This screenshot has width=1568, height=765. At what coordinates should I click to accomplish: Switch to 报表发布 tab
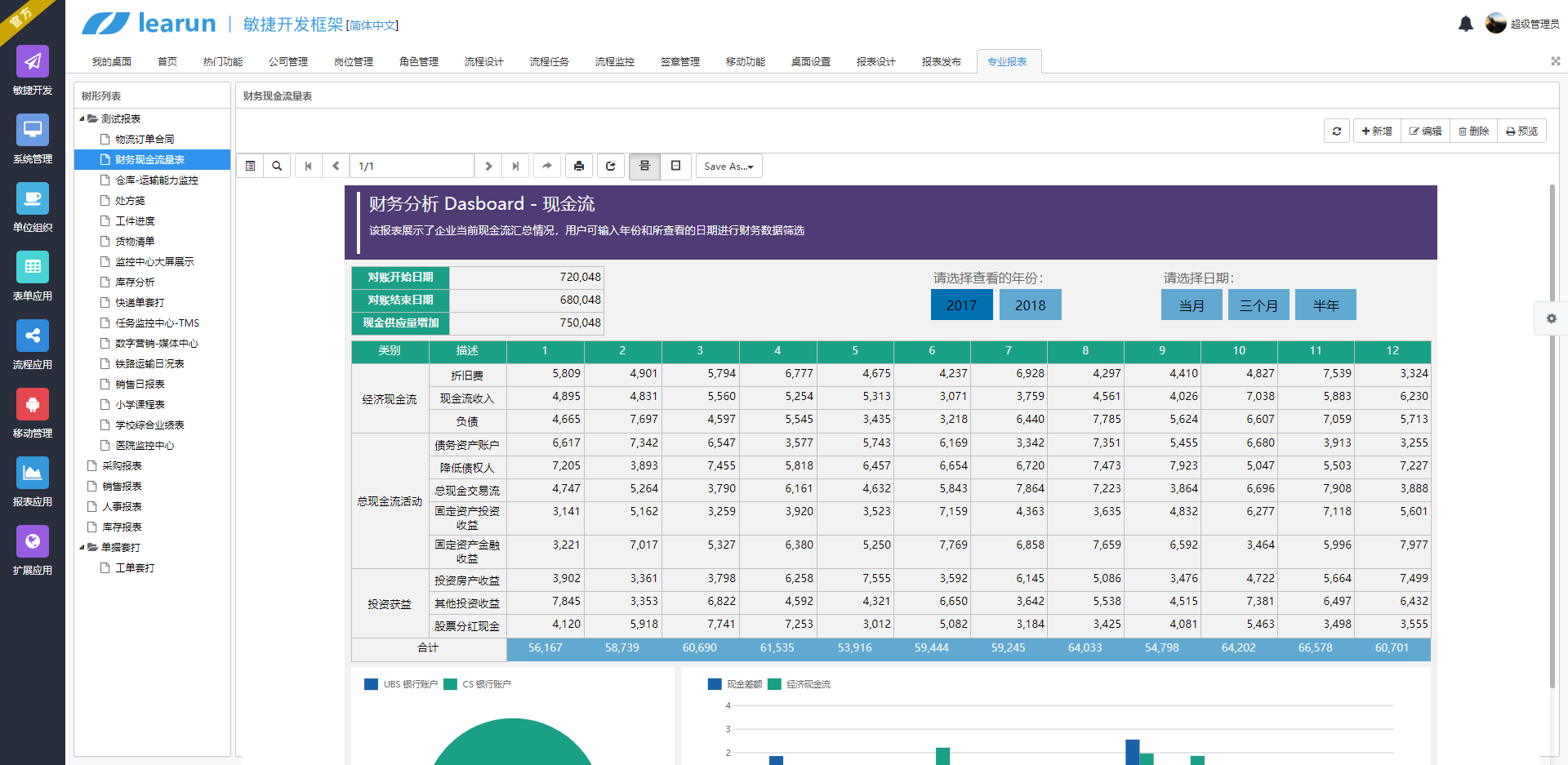[942, 61]
